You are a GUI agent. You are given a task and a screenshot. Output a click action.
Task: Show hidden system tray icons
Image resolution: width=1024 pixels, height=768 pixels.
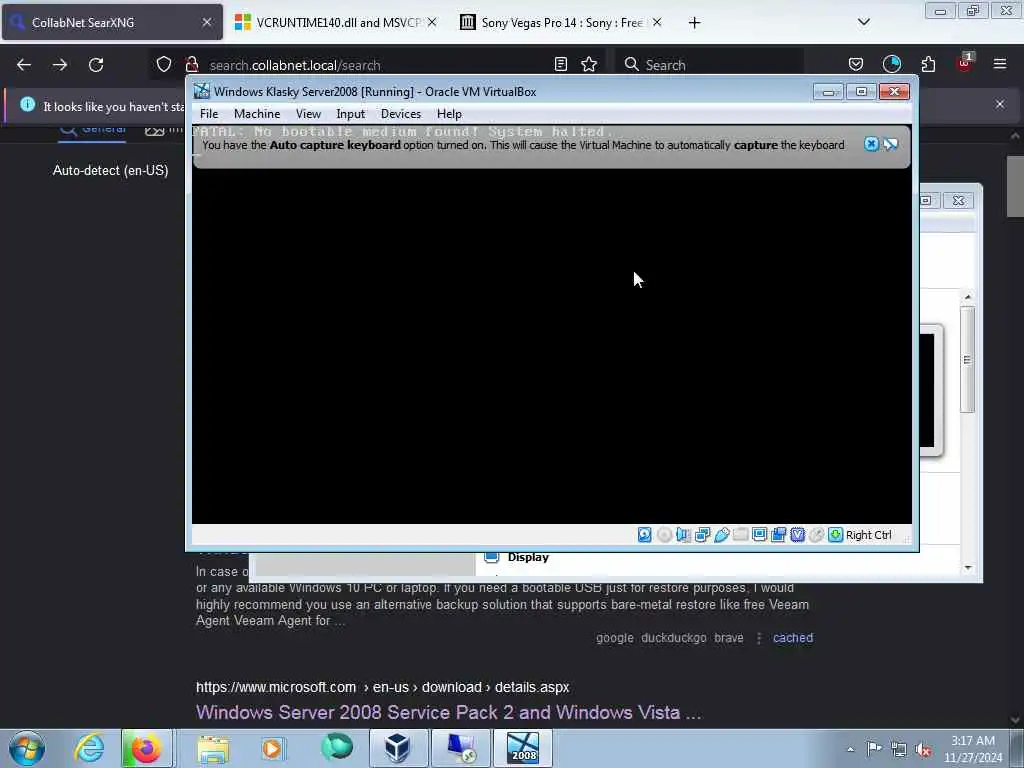tap(850, 750)
